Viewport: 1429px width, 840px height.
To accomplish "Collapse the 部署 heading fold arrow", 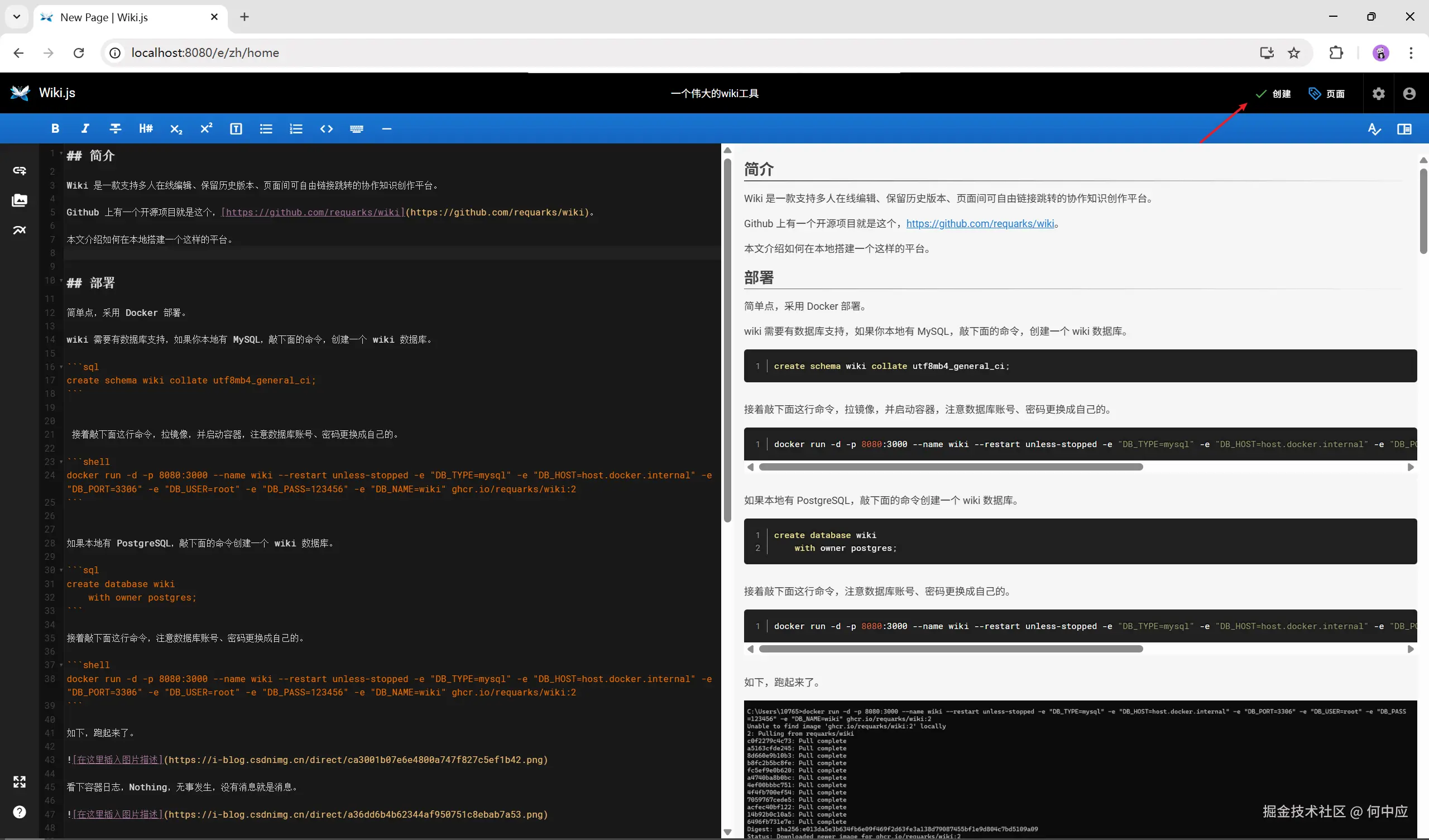I will pyautogui.click(x=61, y=280).
